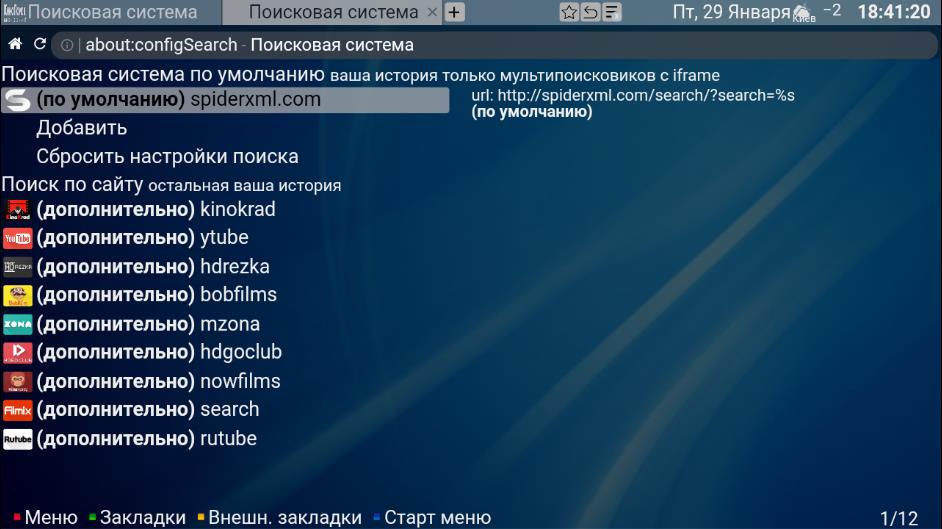Select the rutube additional search entry
The image size is (942, 529).
[x=146, y=439]
